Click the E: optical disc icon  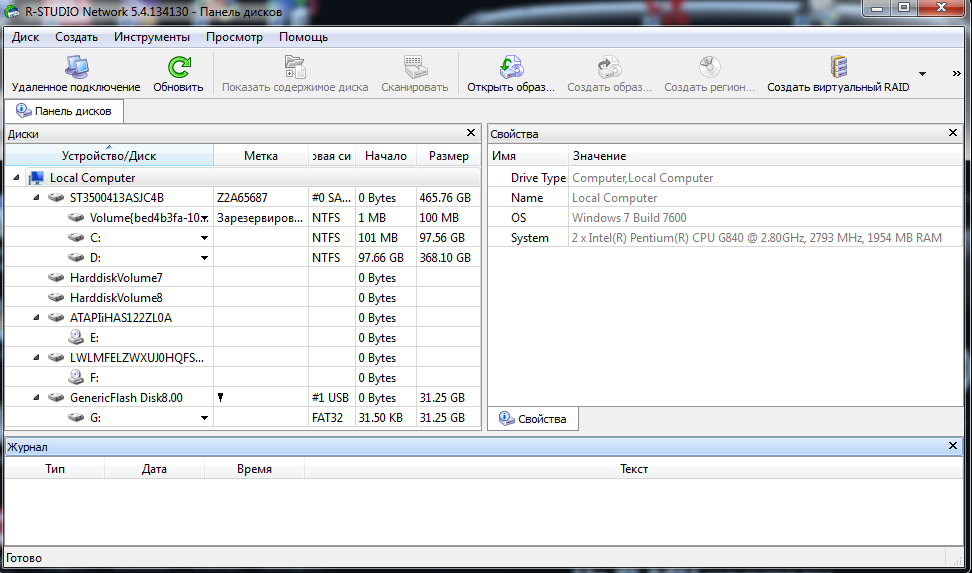point(76,337)
